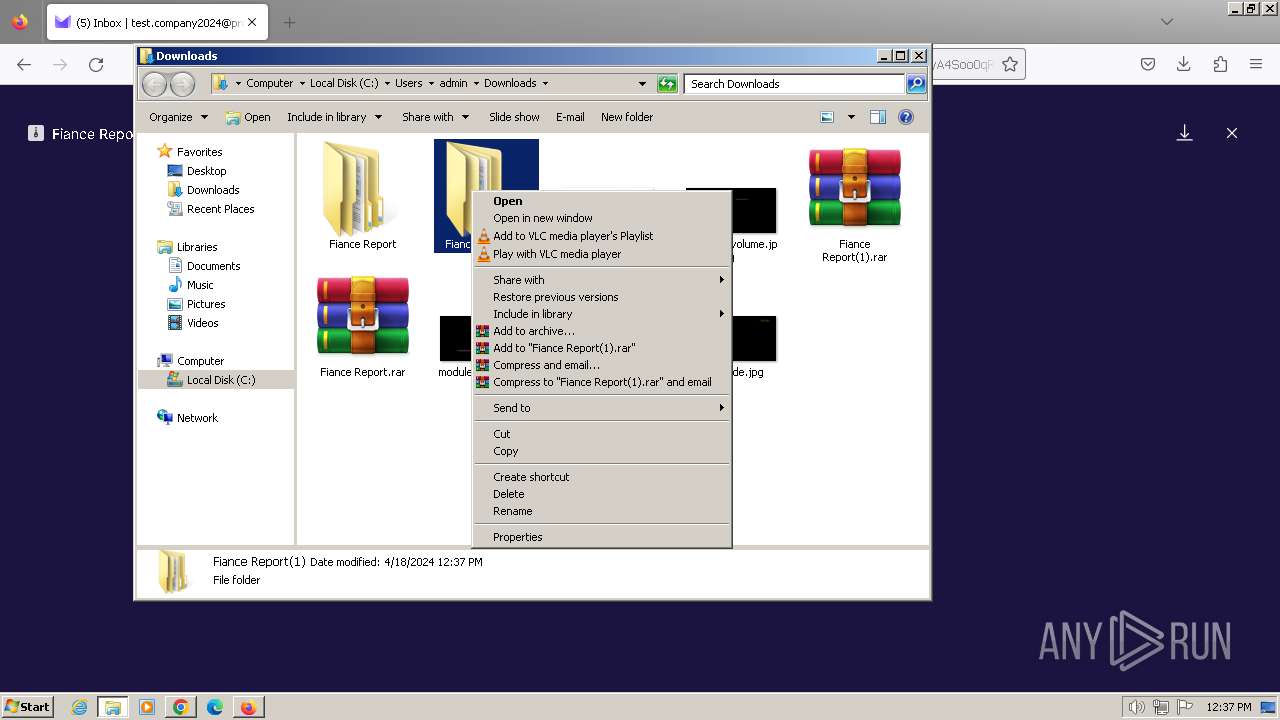Click admin in the address breadcrumb

click(453, 83)
